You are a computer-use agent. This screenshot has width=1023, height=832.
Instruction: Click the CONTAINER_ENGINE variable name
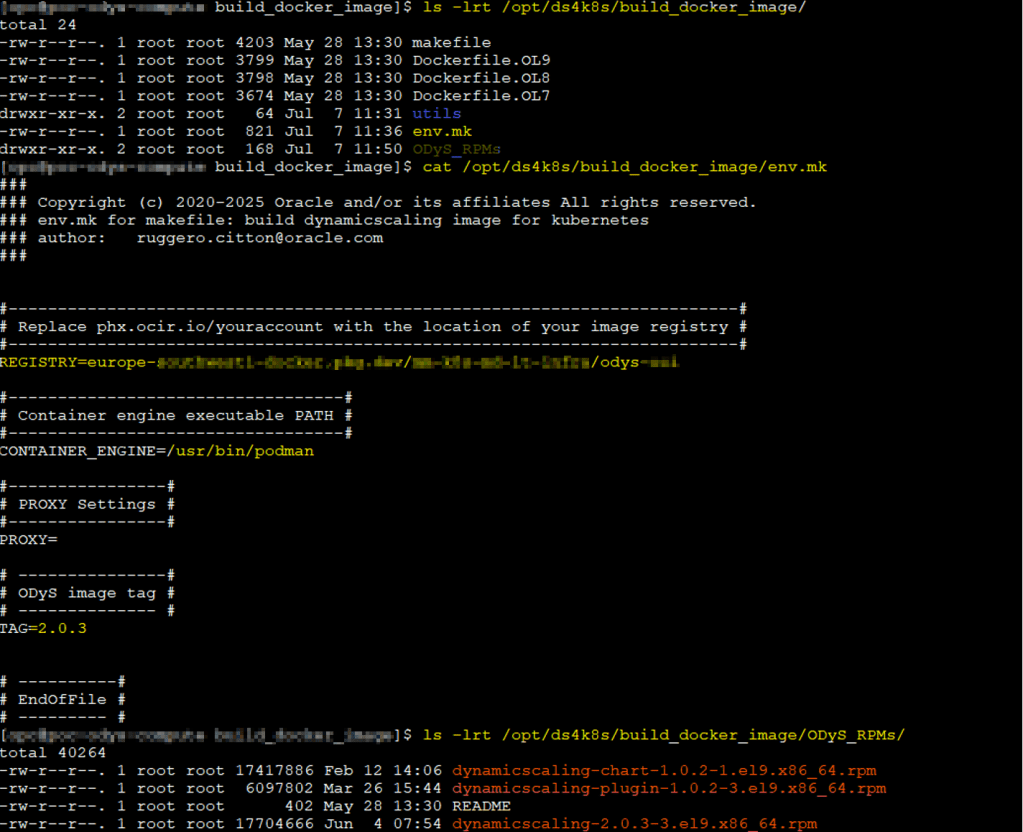click(x=78, y=451)
